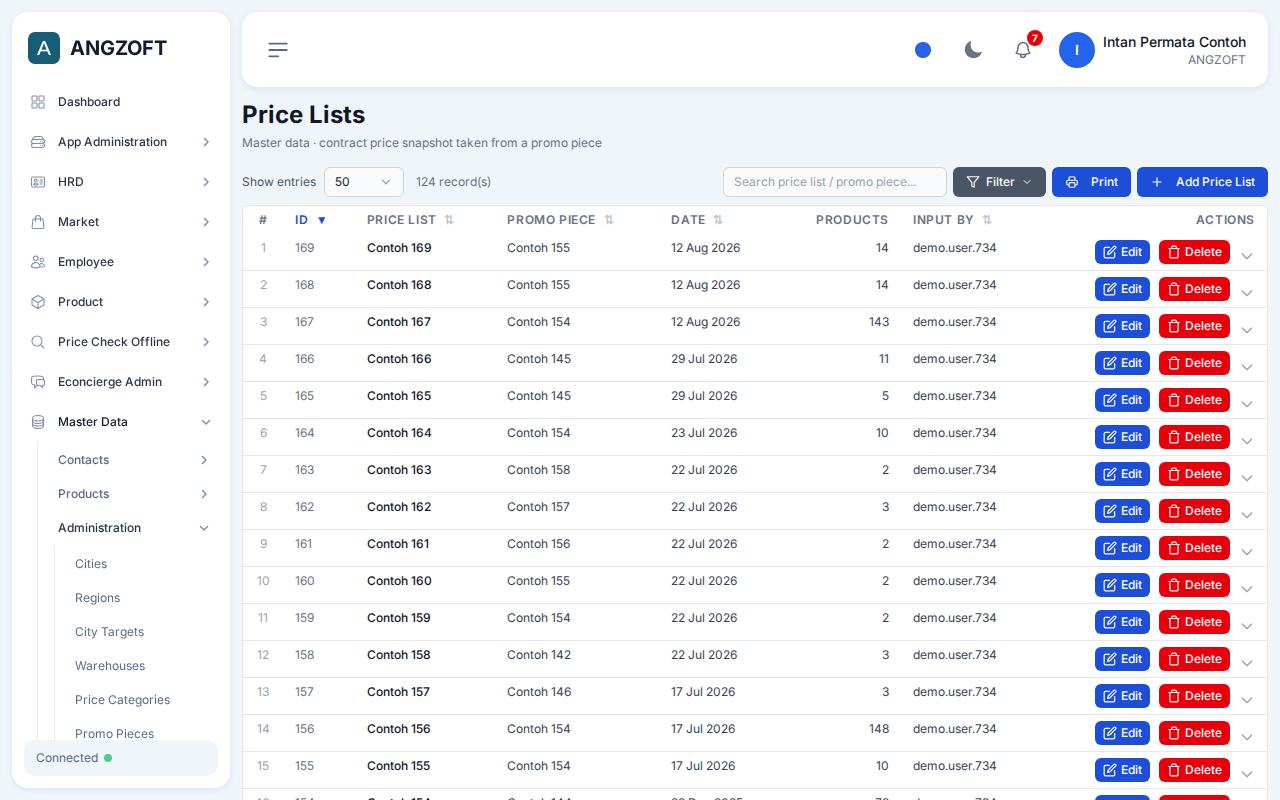The image size is (1280, 800).
Task: Click the blue theme color dot
Action: click(923, 50)
